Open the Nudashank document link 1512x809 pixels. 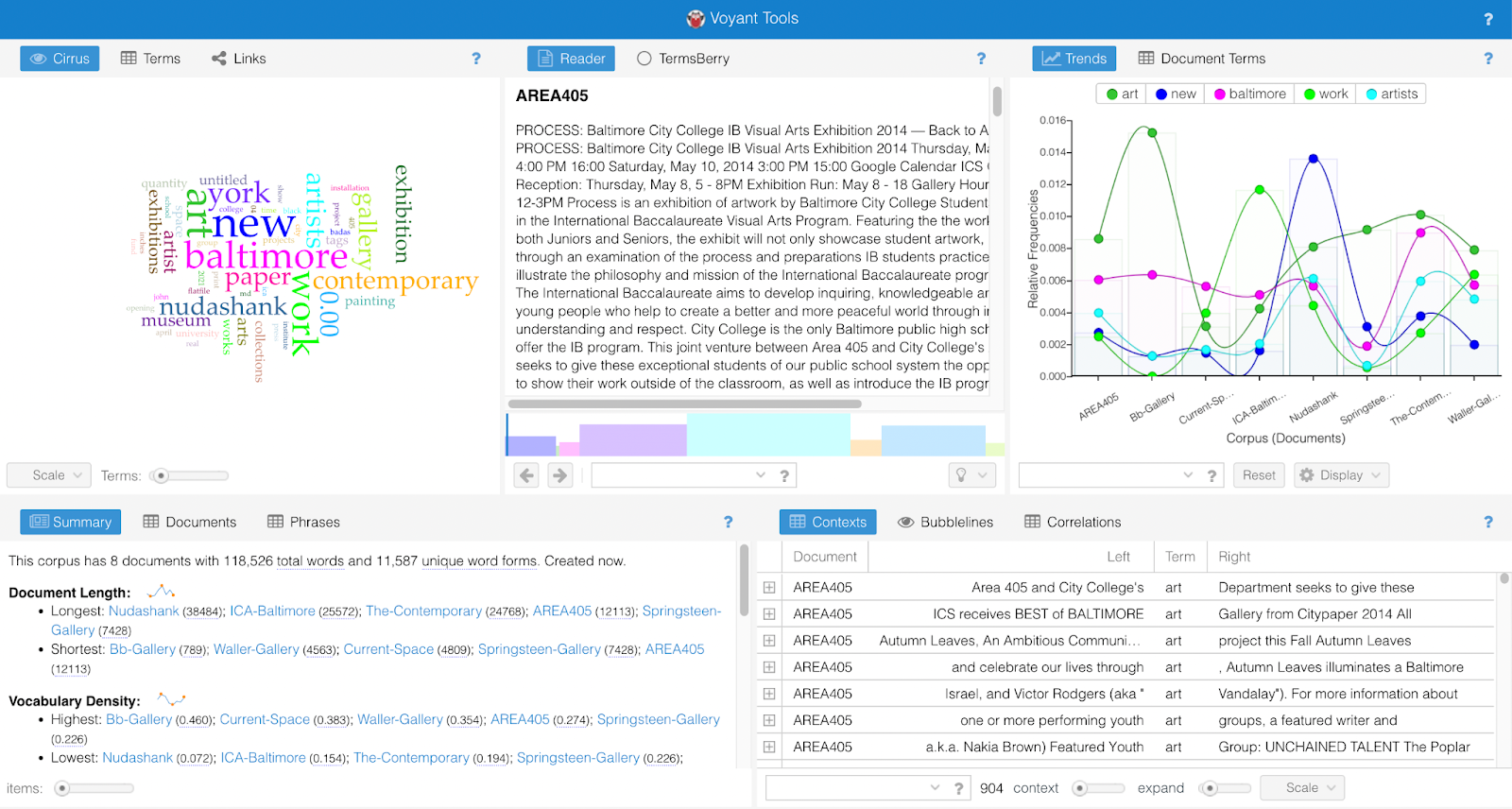pyautogui.click(x=143, y=611)
